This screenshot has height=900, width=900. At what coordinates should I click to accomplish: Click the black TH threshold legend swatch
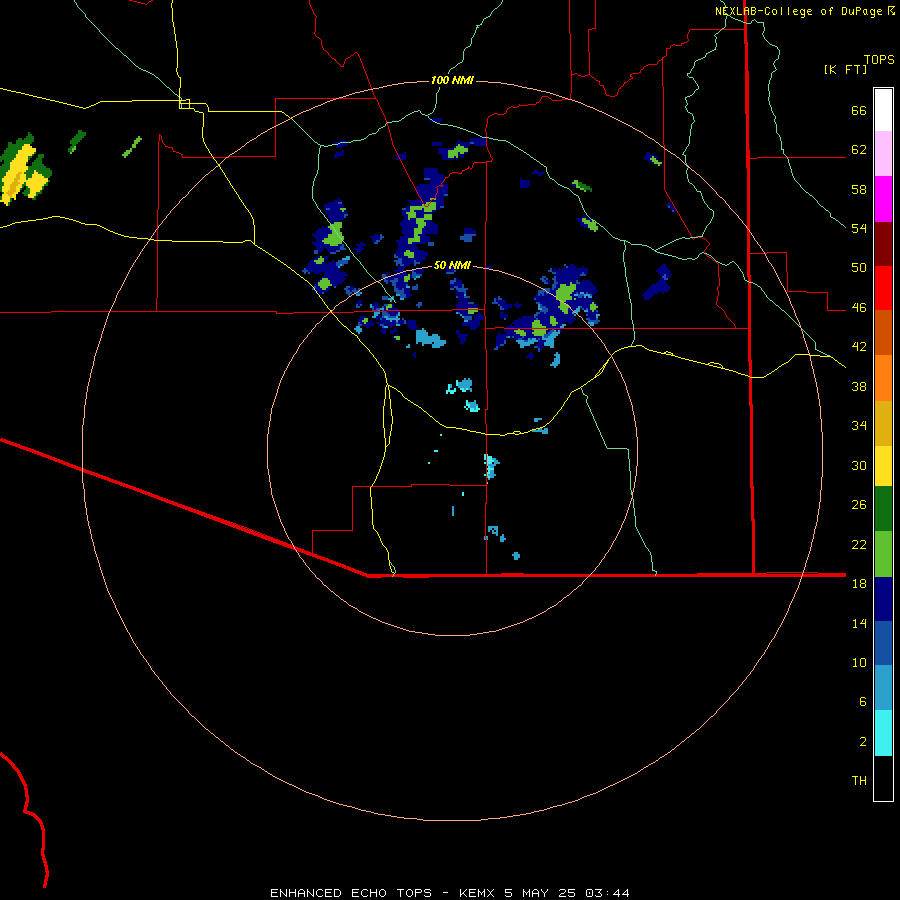883,778
